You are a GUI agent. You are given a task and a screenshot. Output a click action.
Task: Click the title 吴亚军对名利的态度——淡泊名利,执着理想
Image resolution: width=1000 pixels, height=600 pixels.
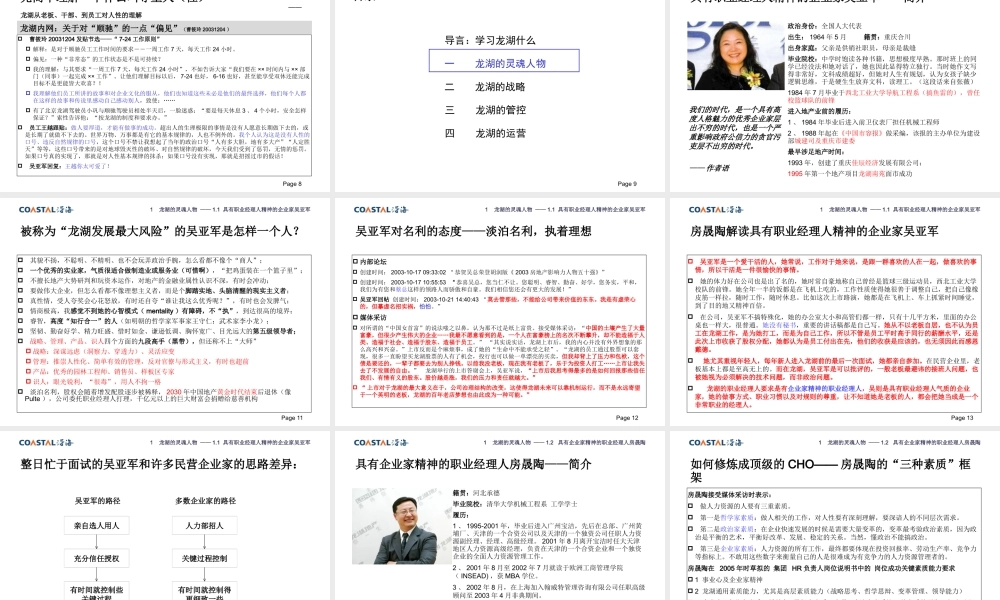tap(473, 231)
